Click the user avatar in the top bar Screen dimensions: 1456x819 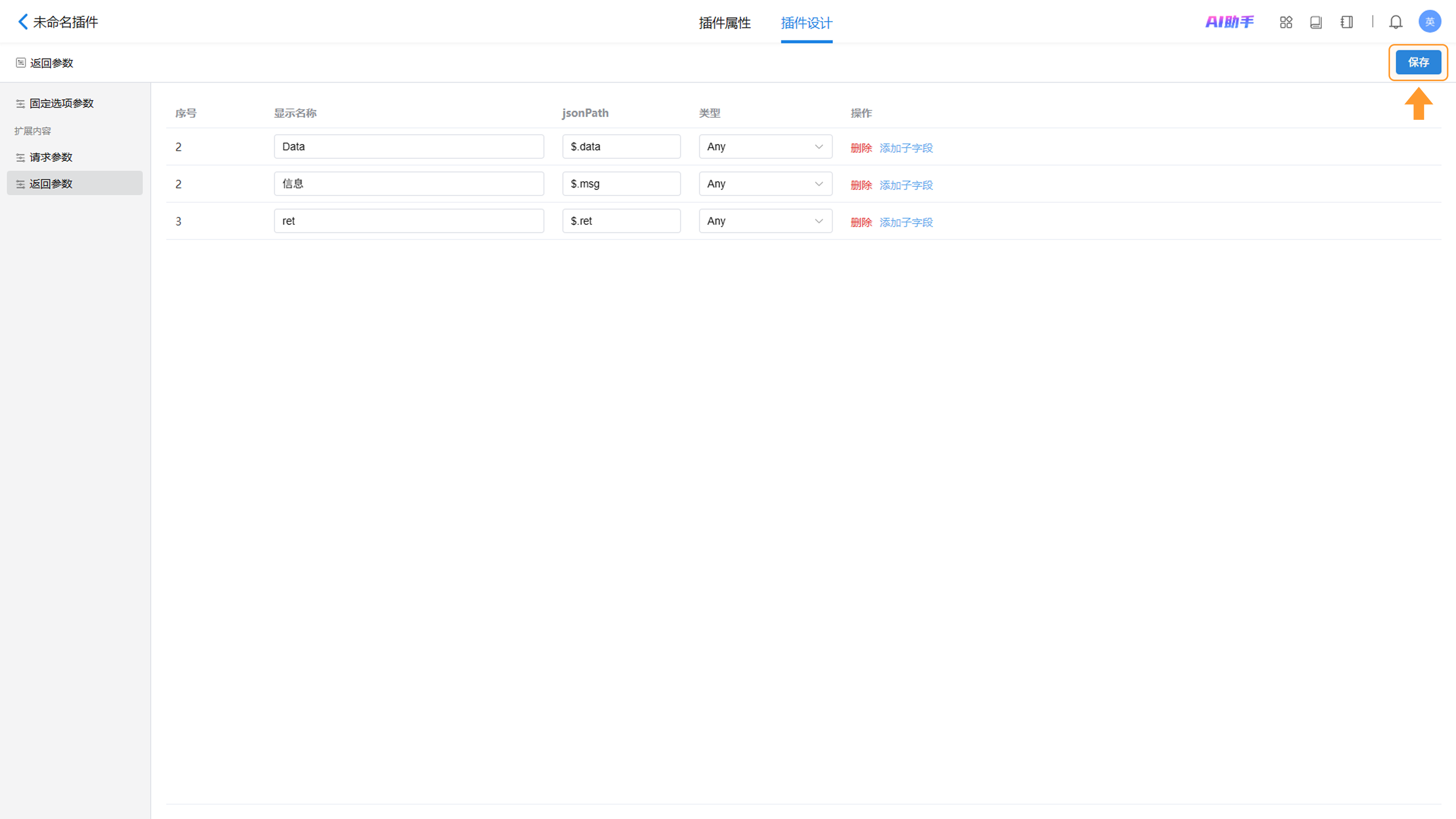click(x=1429, y=22)
